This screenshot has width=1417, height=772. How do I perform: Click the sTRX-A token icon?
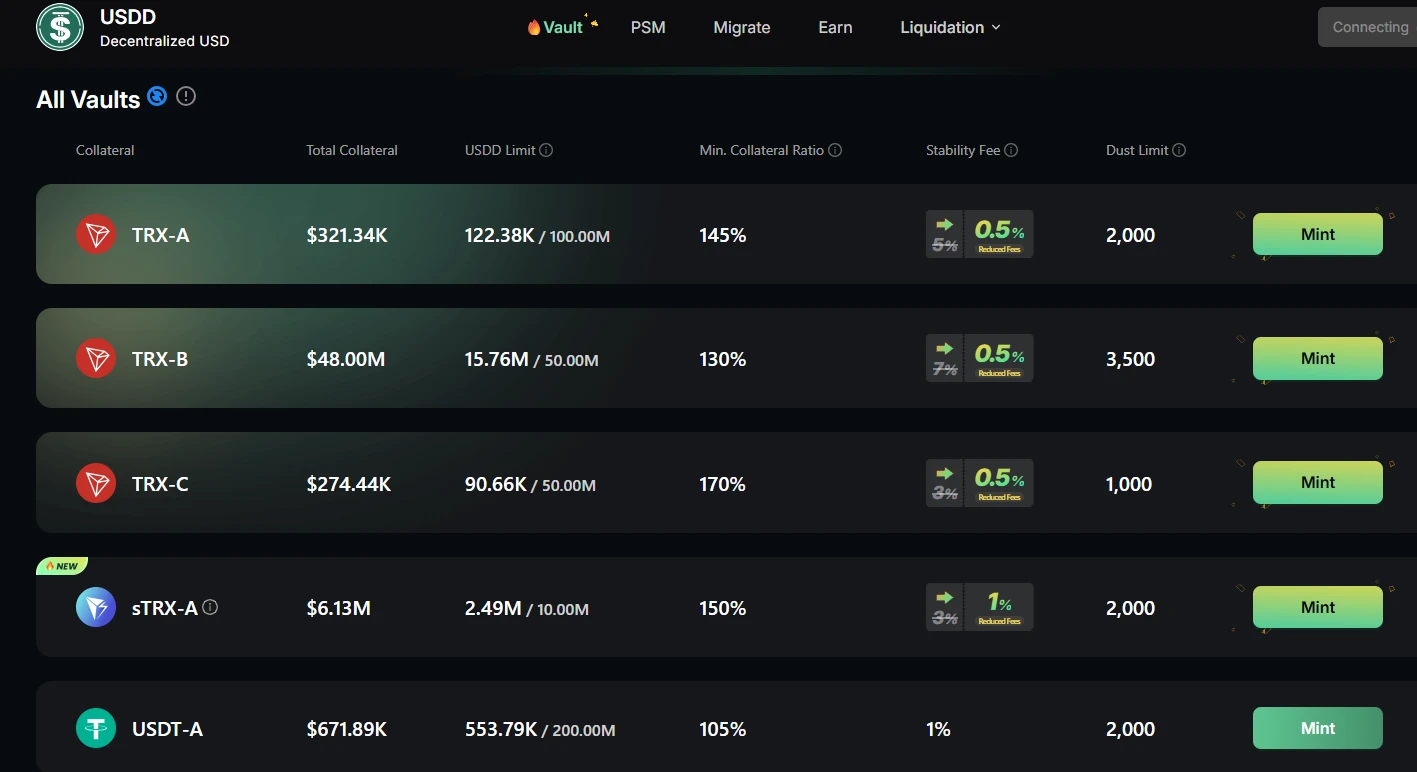pos(95,607)
